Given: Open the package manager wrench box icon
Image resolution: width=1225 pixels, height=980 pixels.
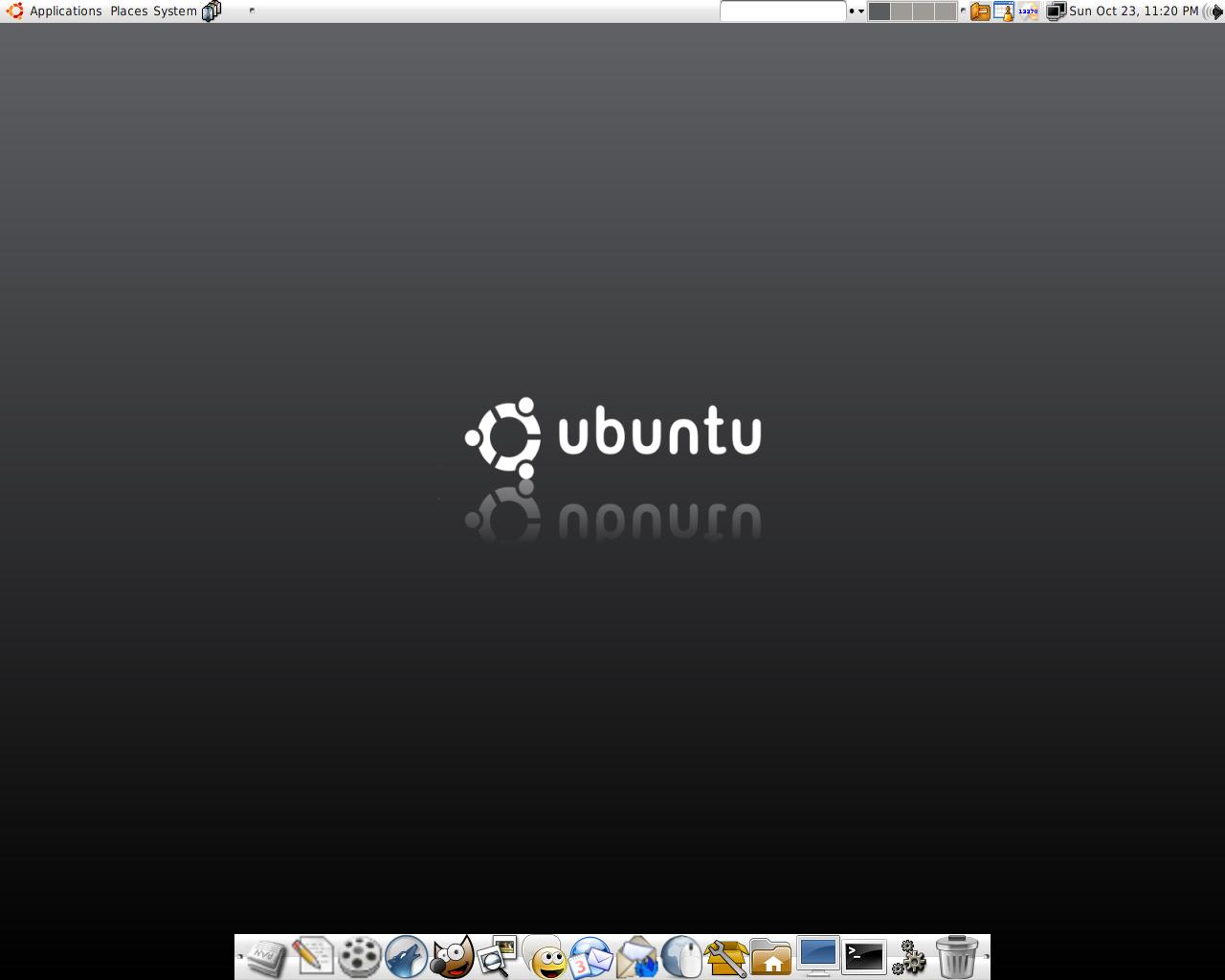Looking at the screenshot, I should [726, 957].
